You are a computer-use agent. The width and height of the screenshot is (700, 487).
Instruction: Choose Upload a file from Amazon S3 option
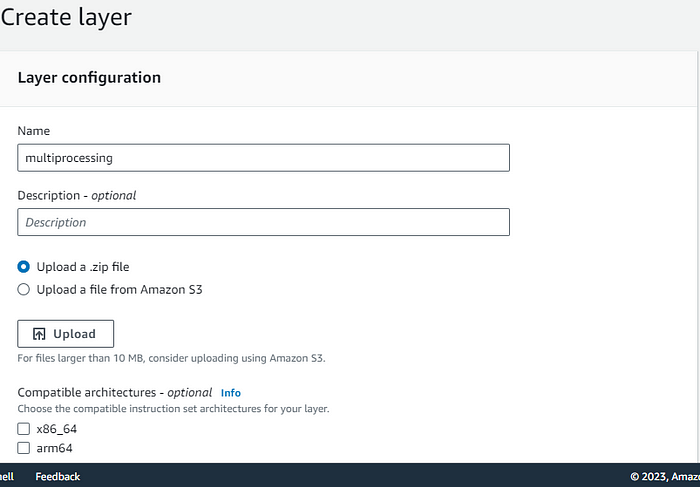pyautogui.click(x=24, y=290)
